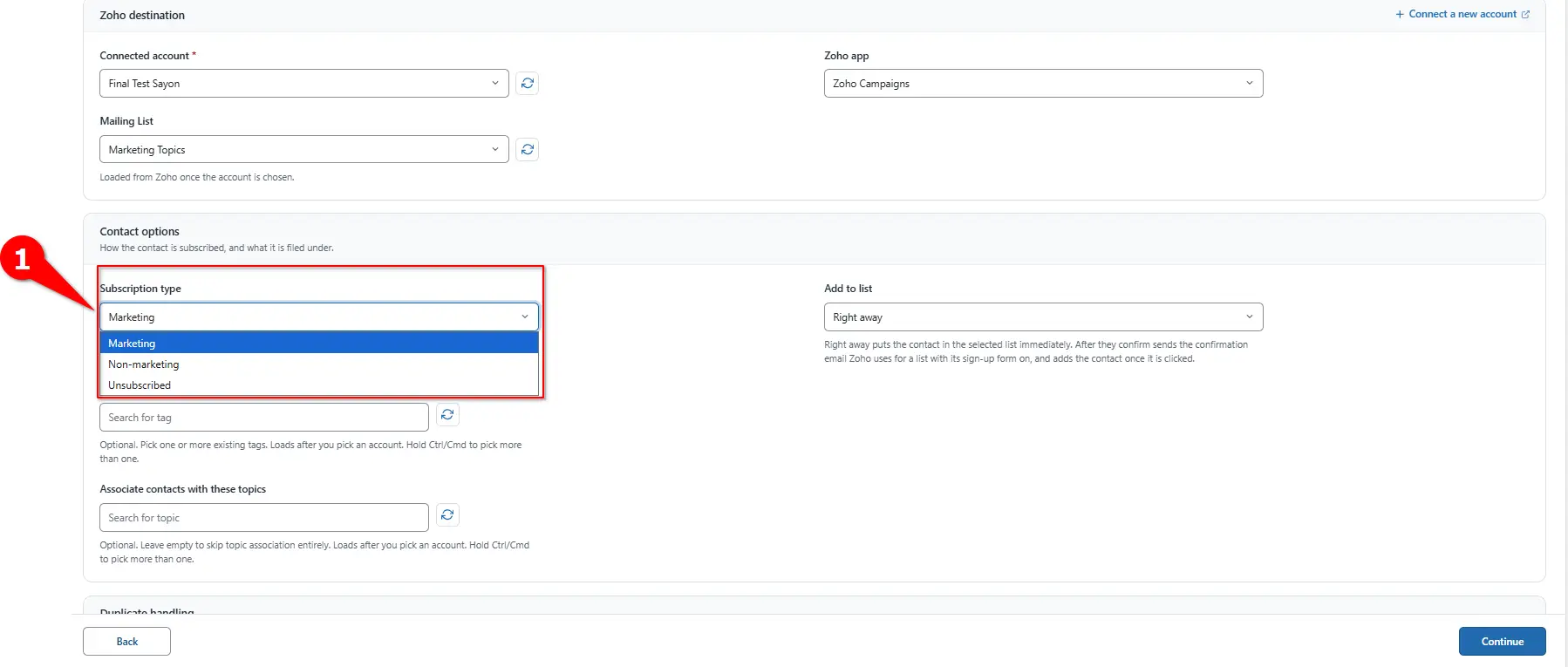
Task: Click the Continue button
Action: [1502, 642]
